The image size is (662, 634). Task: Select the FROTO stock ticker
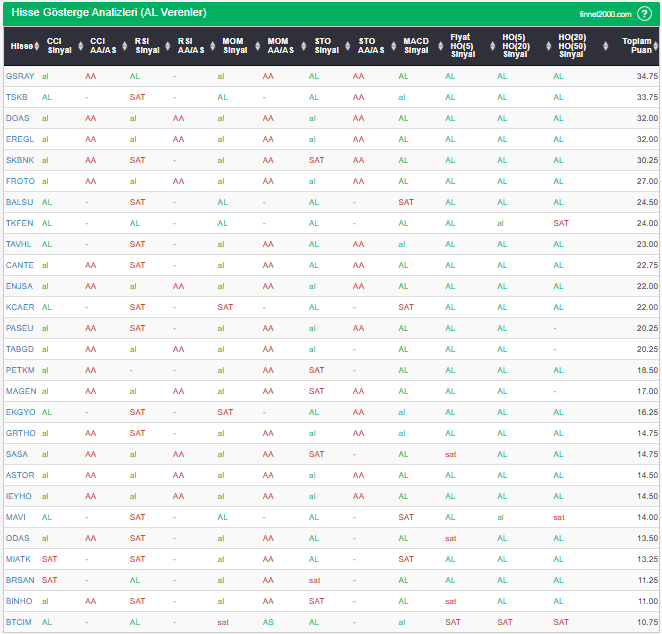[x=20, y=181]
